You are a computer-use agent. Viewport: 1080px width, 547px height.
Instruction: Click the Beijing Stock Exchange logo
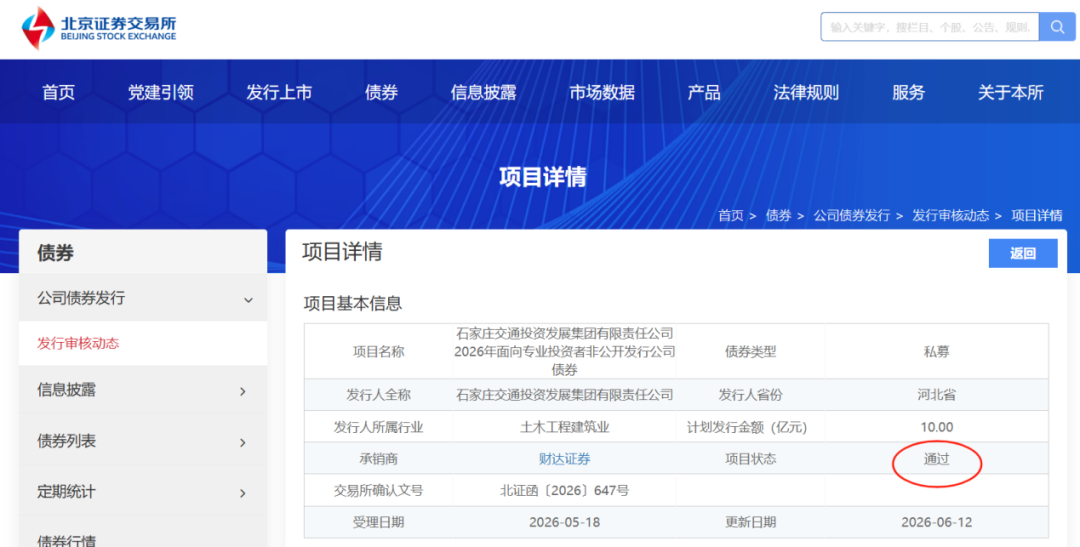[x=98, y=28]
